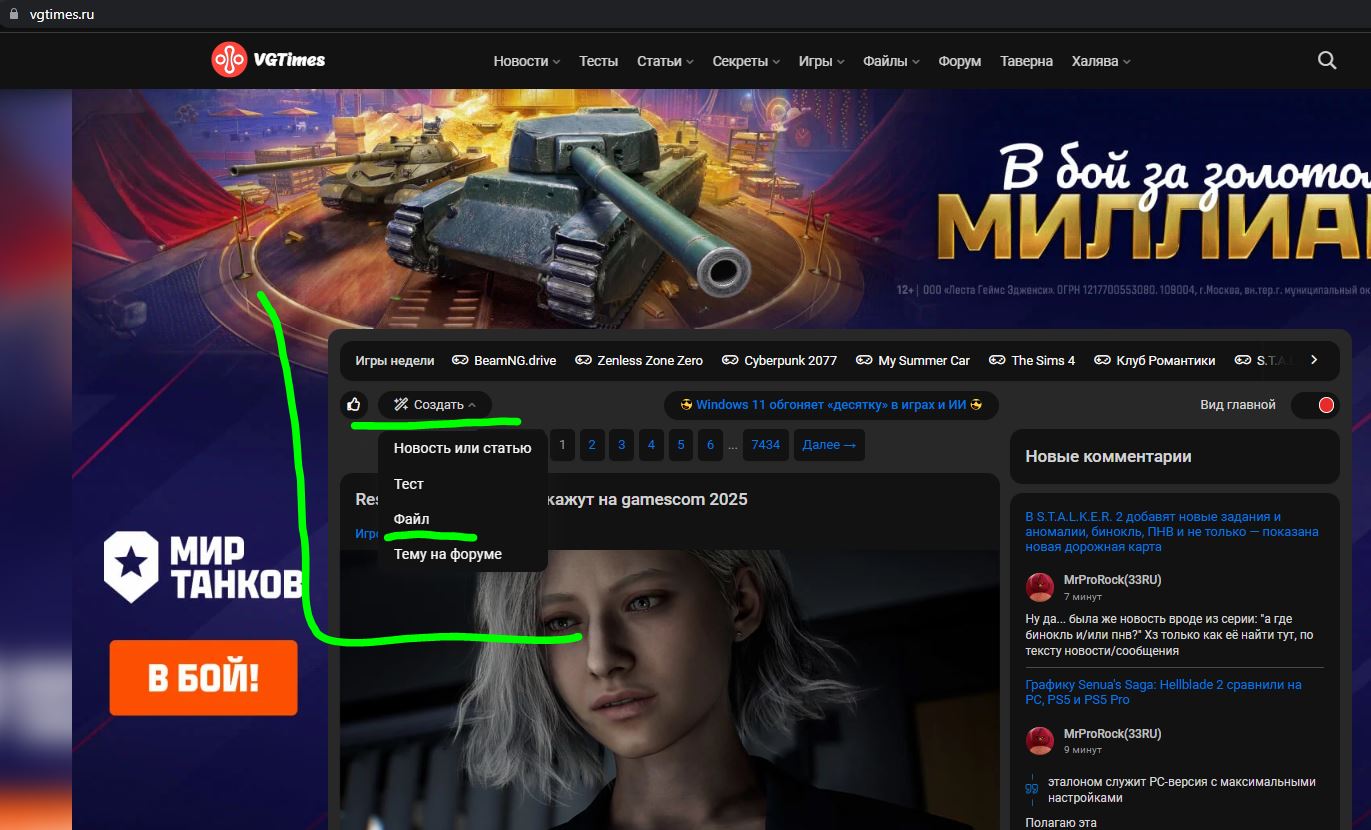Image resolution: width=1371 pixels, height=830 pixels.
Task: Click the orange В БОЙ! banner button
Action: point(203,678)
